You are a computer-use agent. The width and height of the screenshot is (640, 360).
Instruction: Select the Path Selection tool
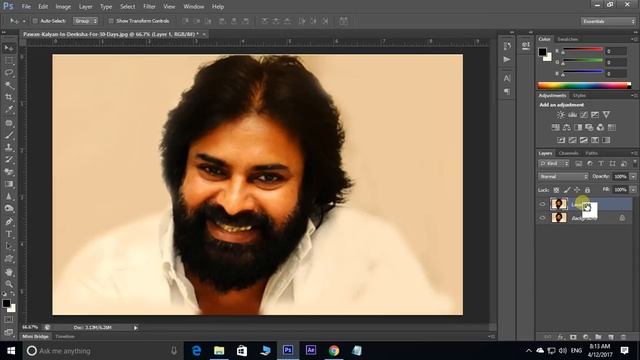[9, 247]
